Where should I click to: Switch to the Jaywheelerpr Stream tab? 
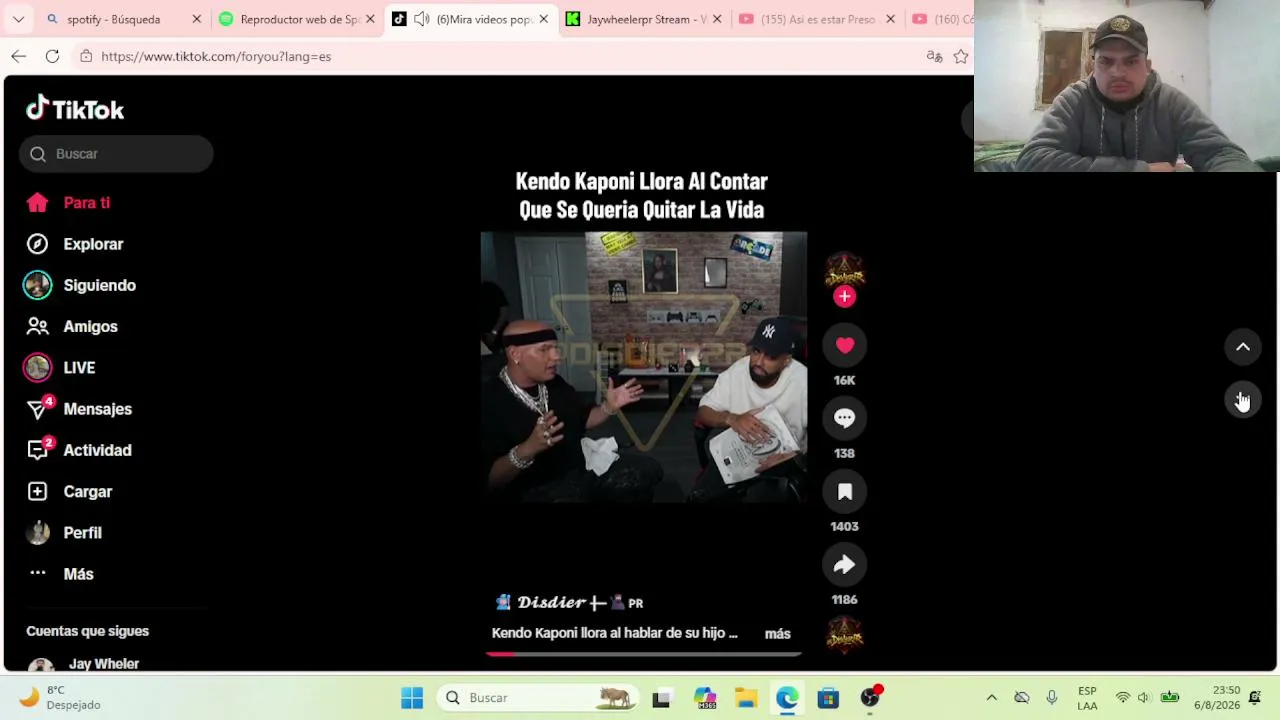click(x=645, y=19)
